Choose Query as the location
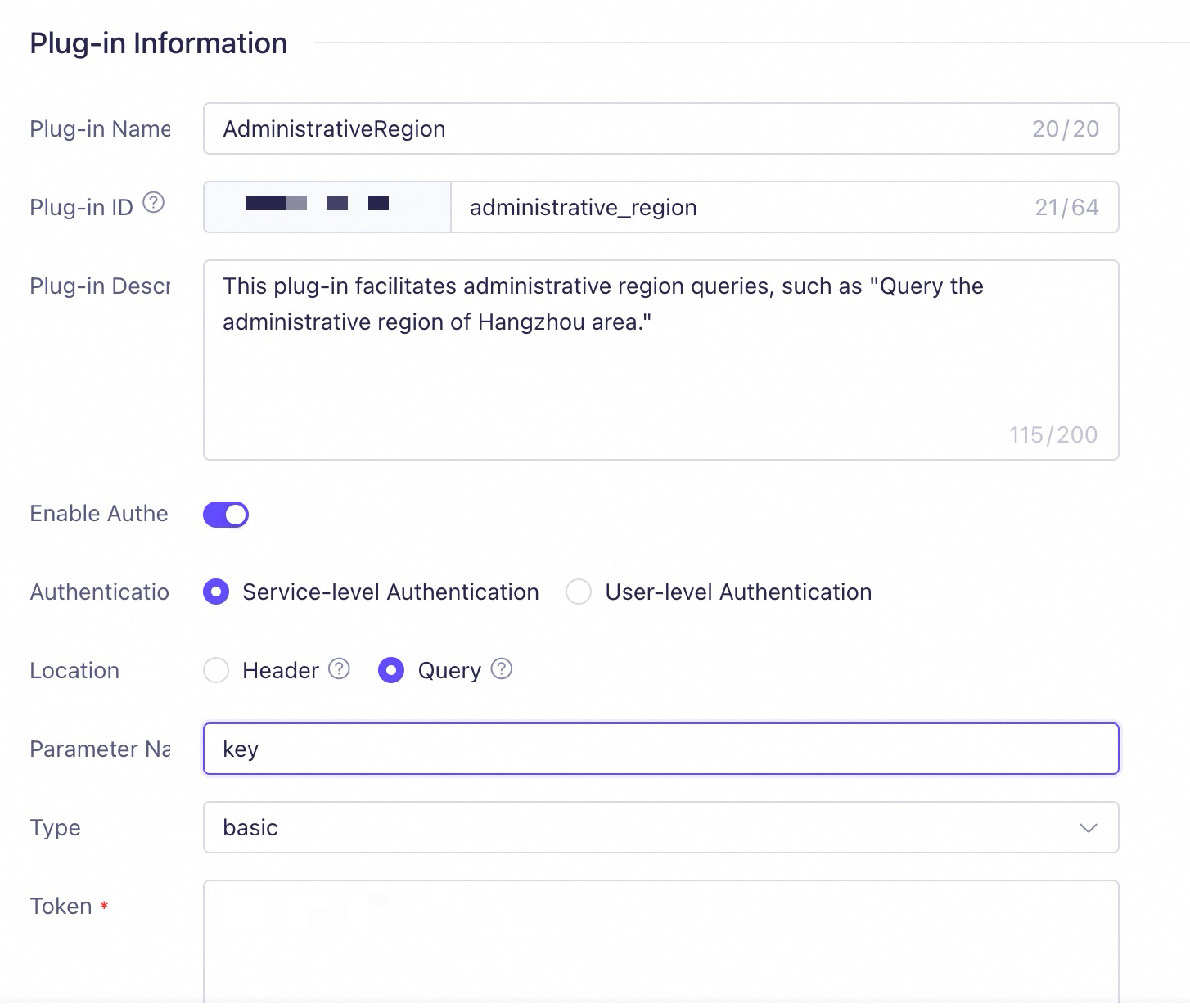Image resolution: width=1190 pixels, height=1008 pixels. click(391, 670)
